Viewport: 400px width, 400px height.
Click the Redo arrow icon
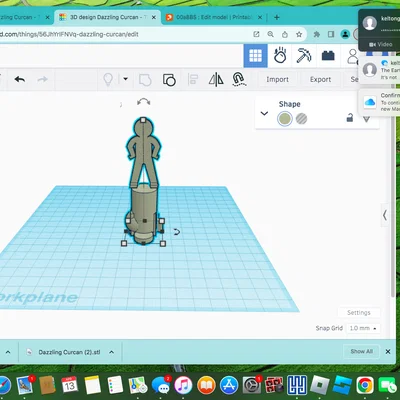point(42,79)
